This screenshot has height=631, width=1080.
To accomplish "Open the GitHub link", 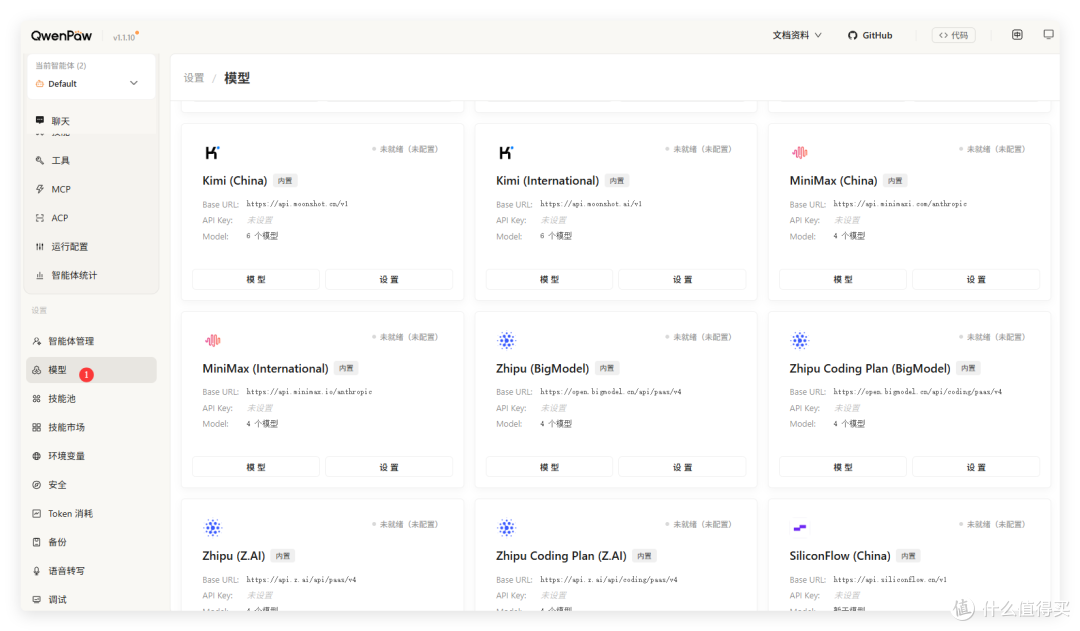I will pos(870,35).
